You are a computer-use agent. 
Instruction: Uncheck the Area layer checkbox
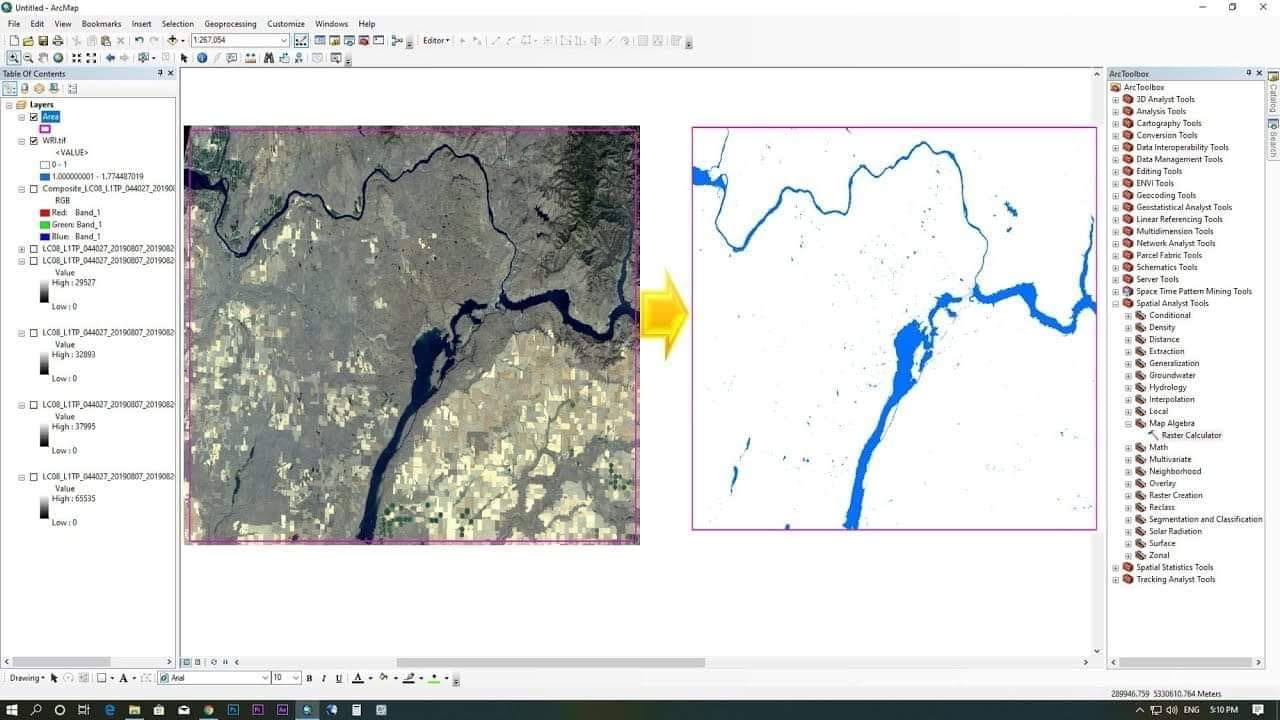coord(34,117)
